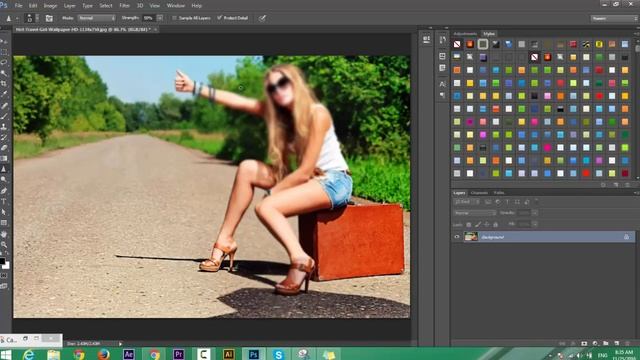Select the Quick Selection tool

(4, 73)
